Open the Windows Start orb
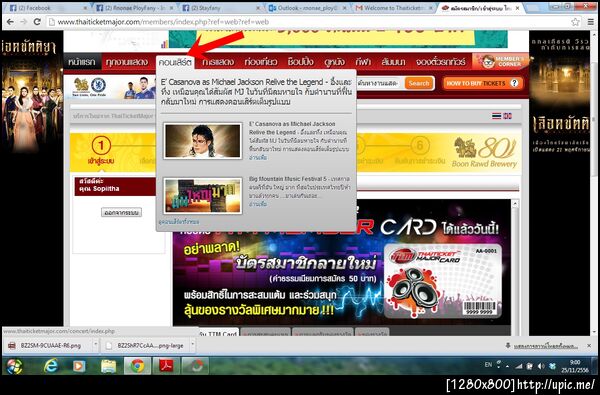This screenshot has height=395, width=600. [14, 366]
